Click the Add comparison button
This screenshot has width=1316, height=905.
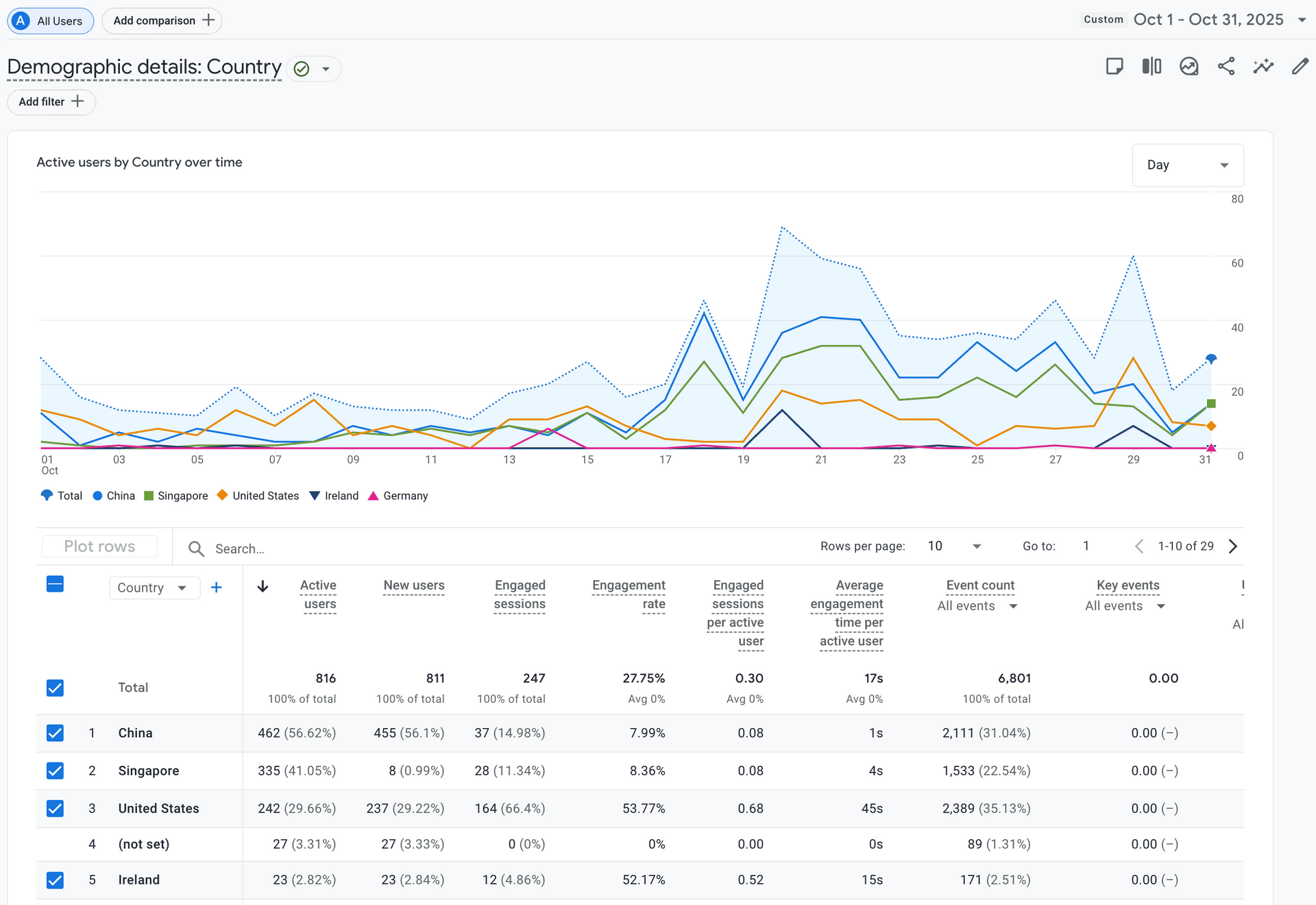162,21
